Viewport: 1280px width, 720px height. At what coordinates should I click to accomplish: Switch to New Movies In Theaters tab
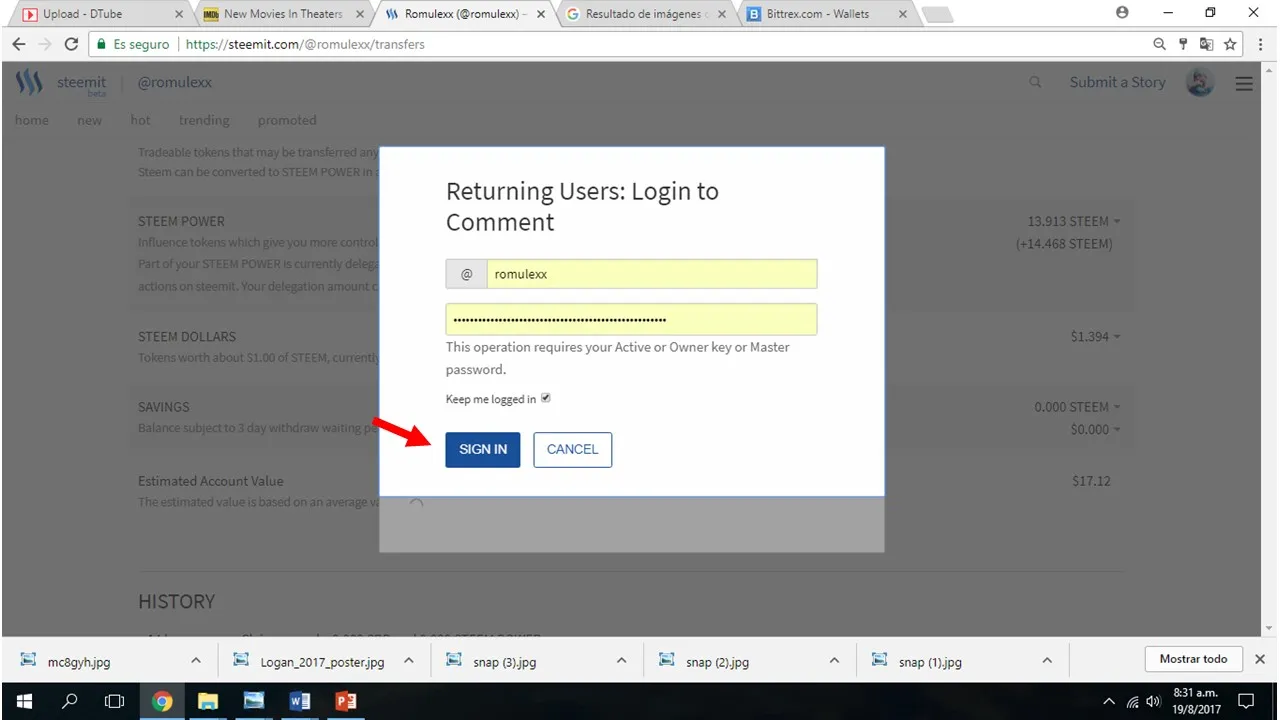coord(283,14)
